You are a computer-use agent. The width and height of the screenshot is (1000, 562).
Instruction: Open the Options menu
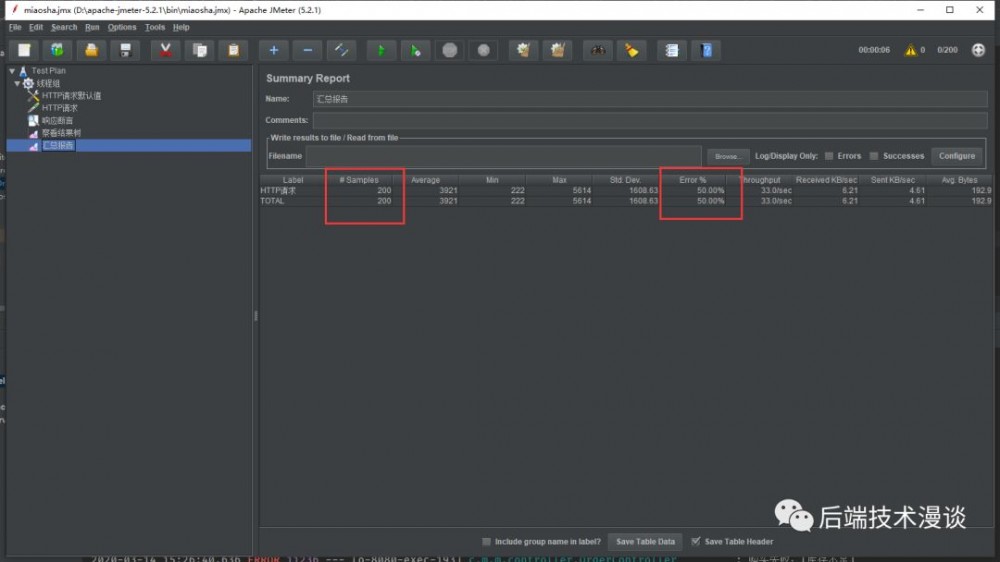(x=122, y=27)
